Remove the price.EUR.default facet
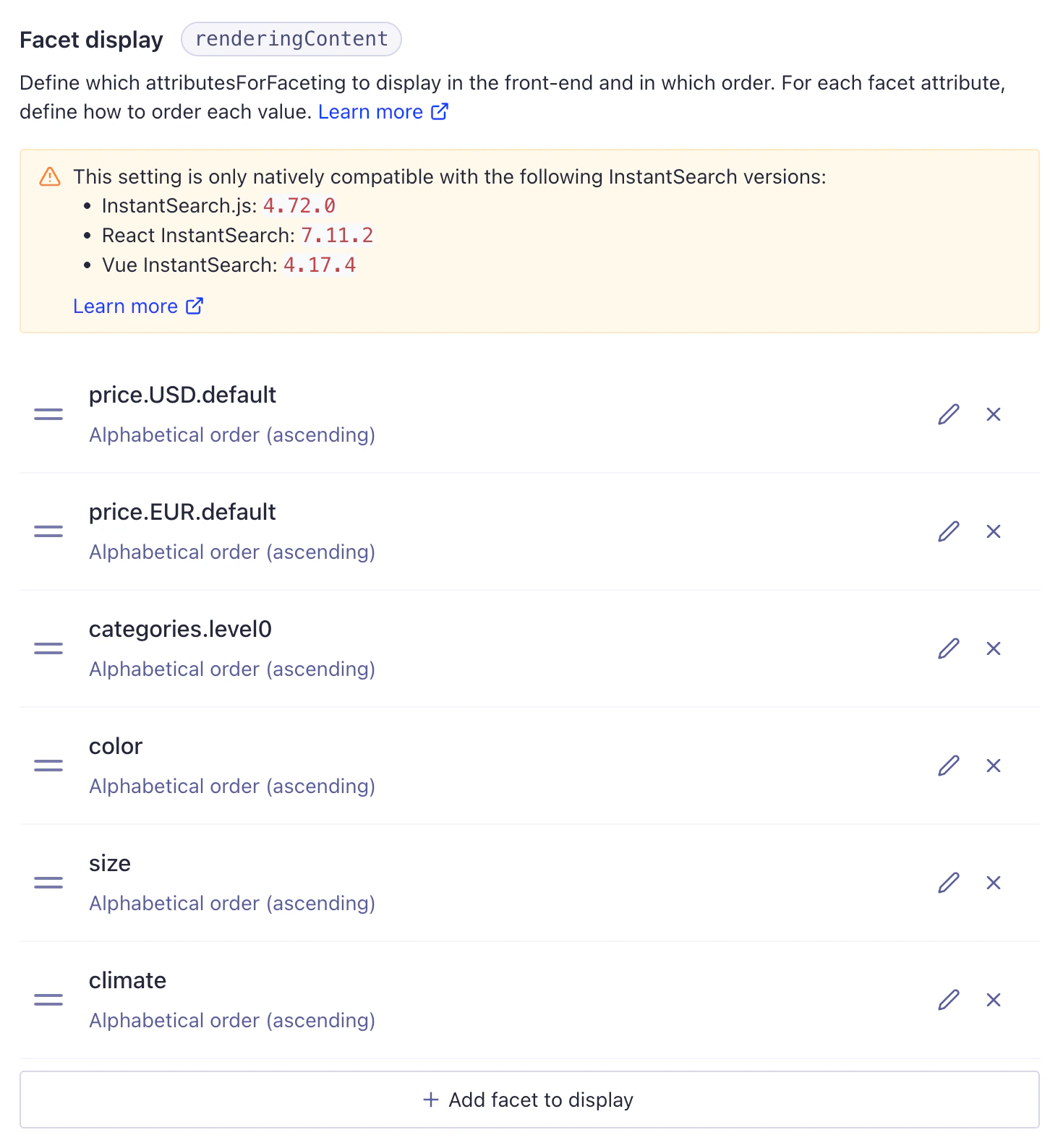Image resolution: width=1050 pixels, height=1148 pixels. (994, 531)
